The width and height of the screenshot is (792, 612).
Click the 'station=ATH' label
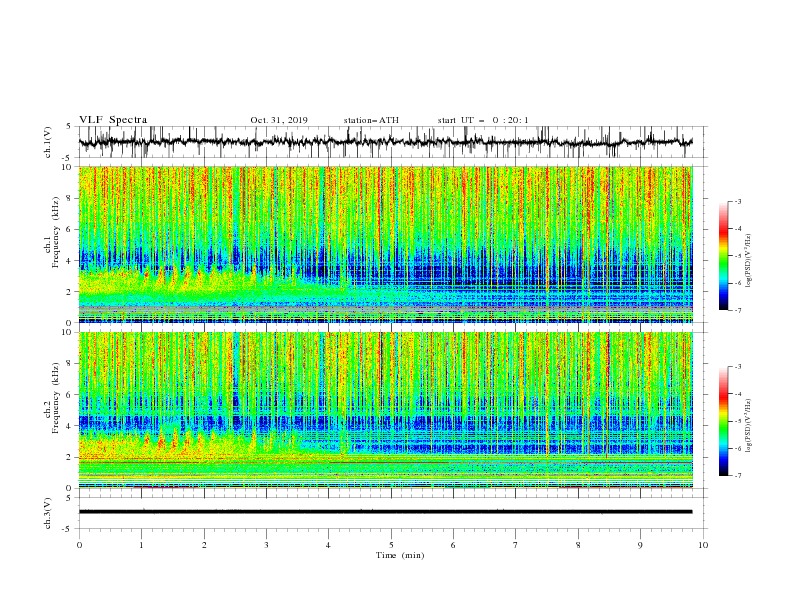371,120
